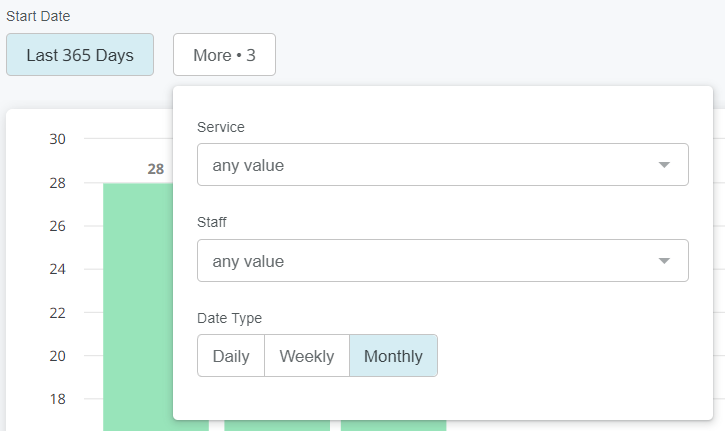725x431 pixels.
Task: Click the 18 y-axis tick label
Action: click(57, 399)
